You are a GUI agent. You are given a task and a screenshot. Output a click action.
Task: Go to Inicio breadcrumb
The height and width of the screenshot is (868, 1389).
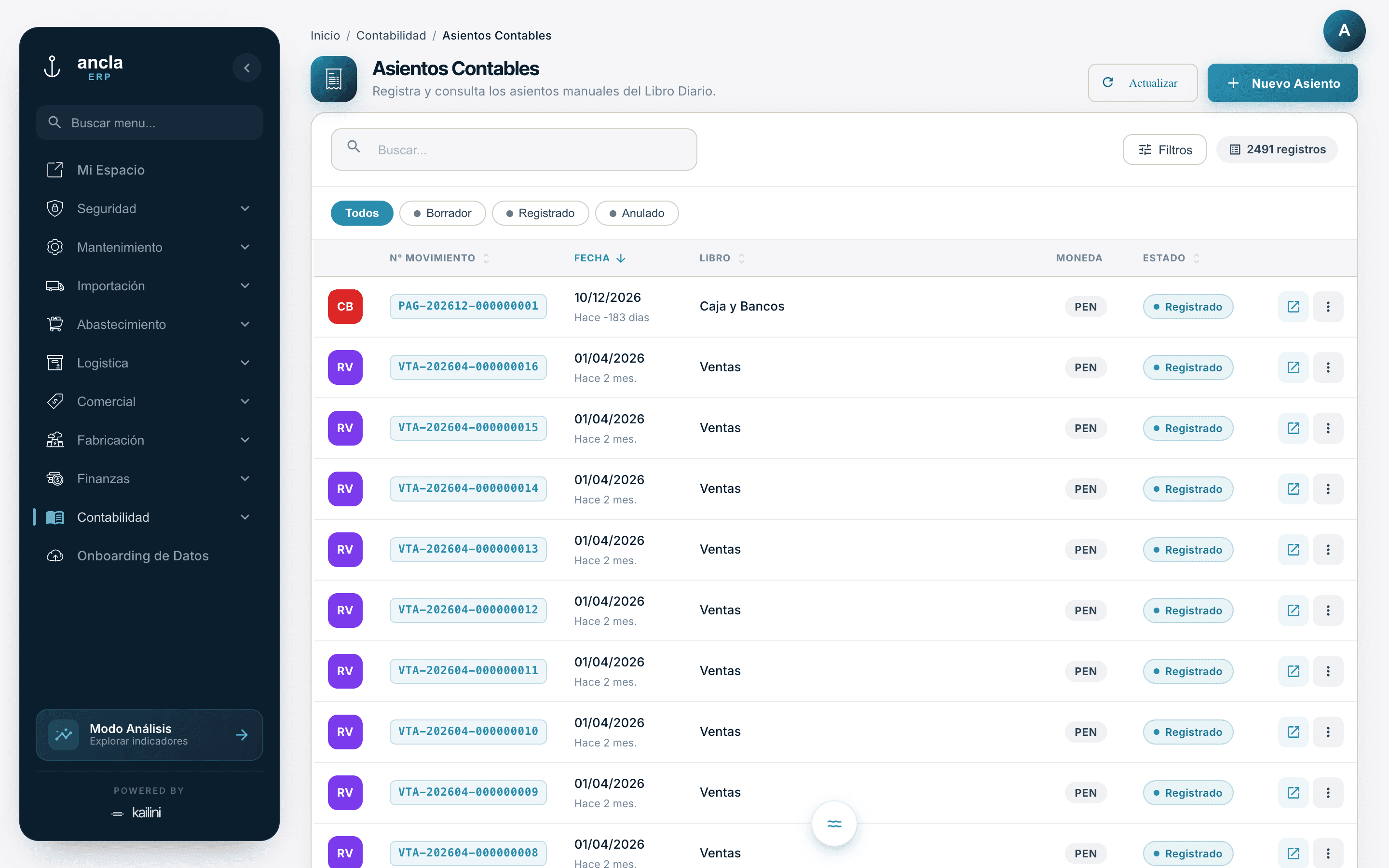[x=325, y=36]
